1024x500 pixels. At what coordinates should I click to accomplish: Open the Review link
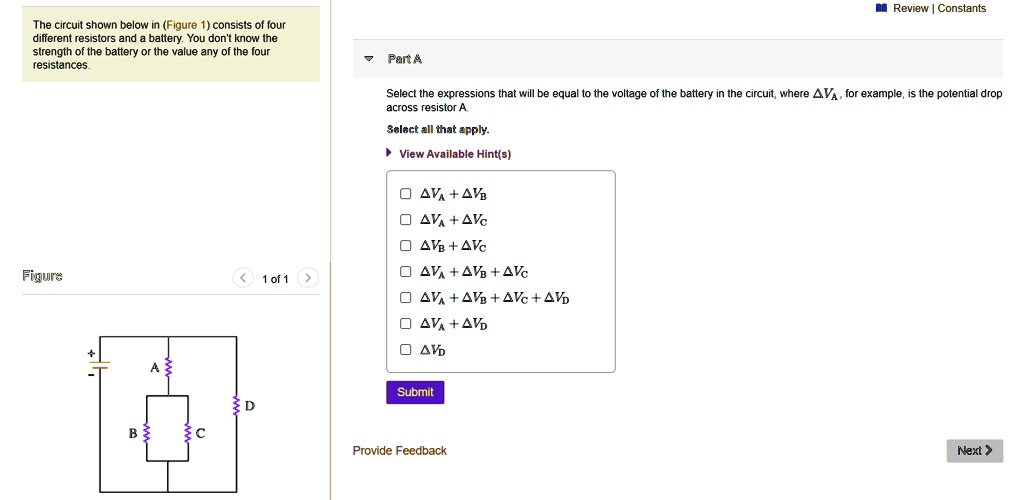tap(910, 9)
